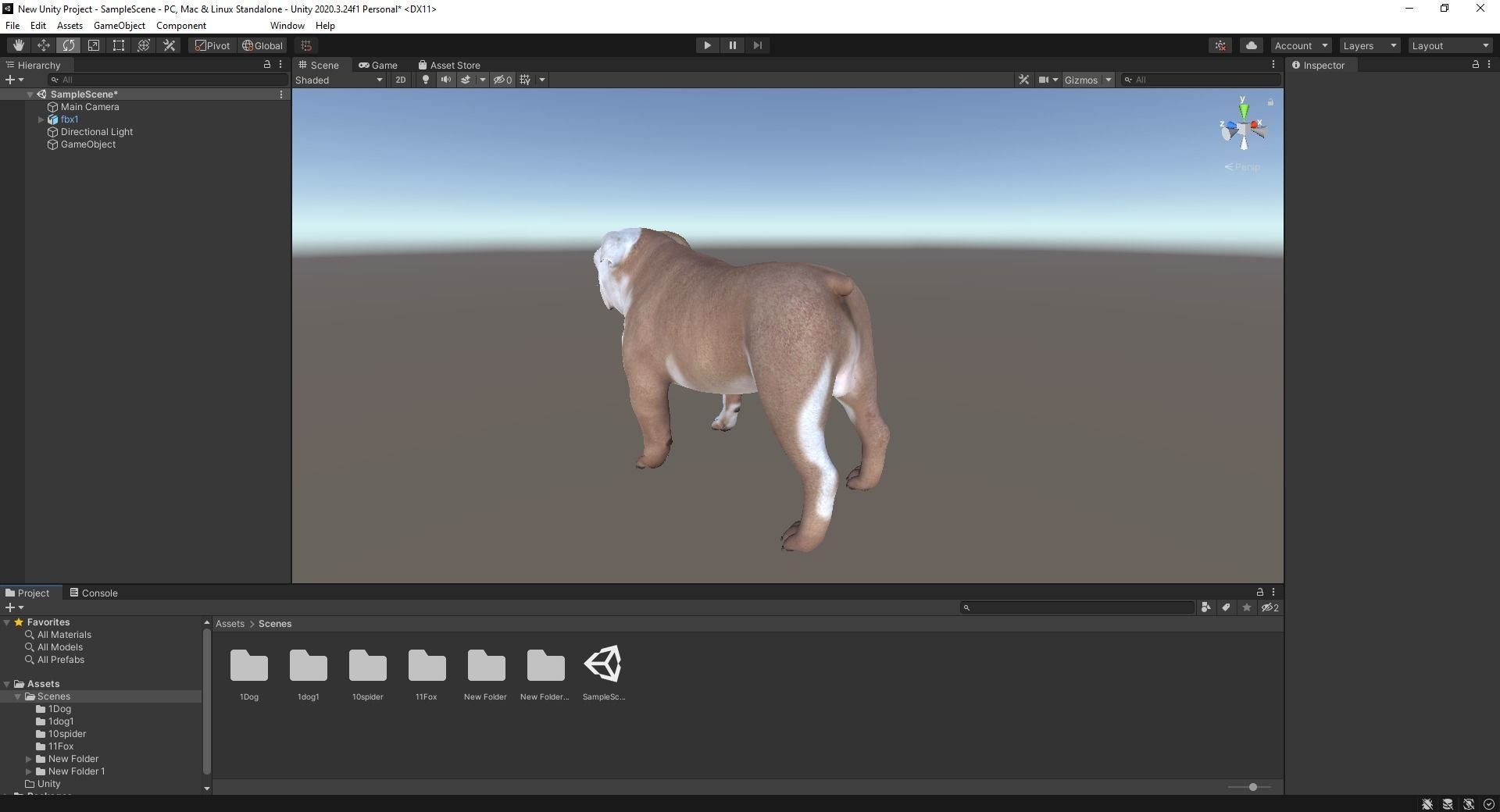Open the GameObject menu
This screenshot has height=812, width=1500.
120,26
